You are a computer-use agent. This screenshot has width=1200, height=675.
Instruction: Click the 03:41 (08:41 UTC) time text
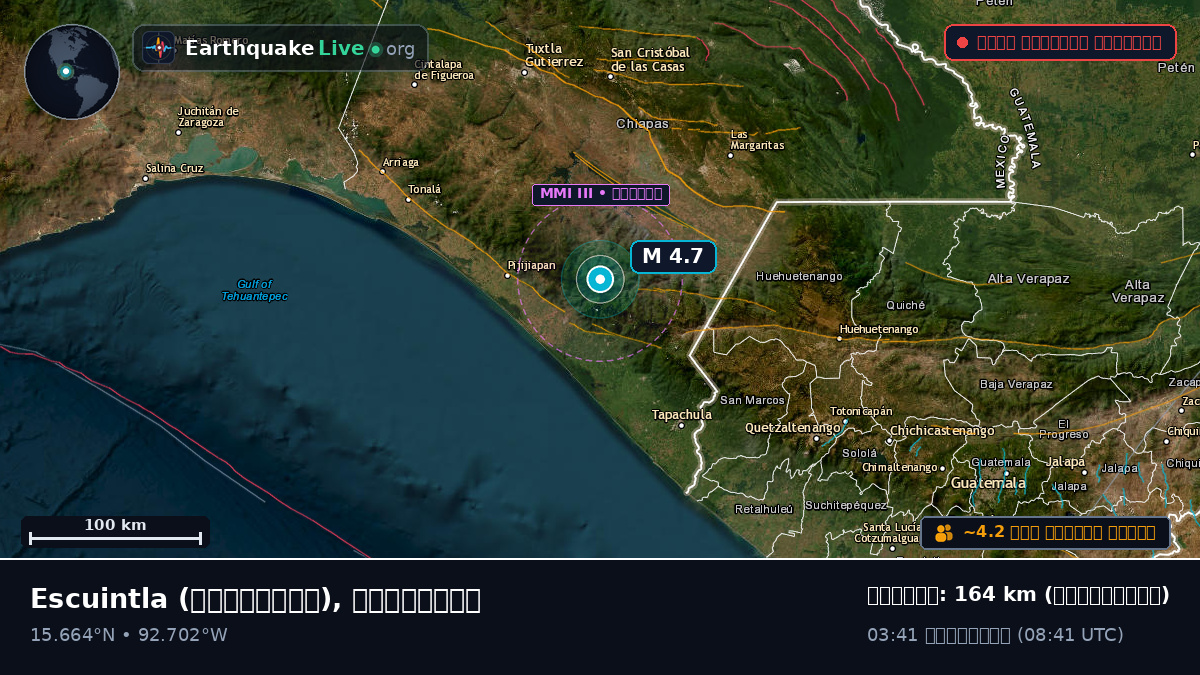click(x=995, y=635)
